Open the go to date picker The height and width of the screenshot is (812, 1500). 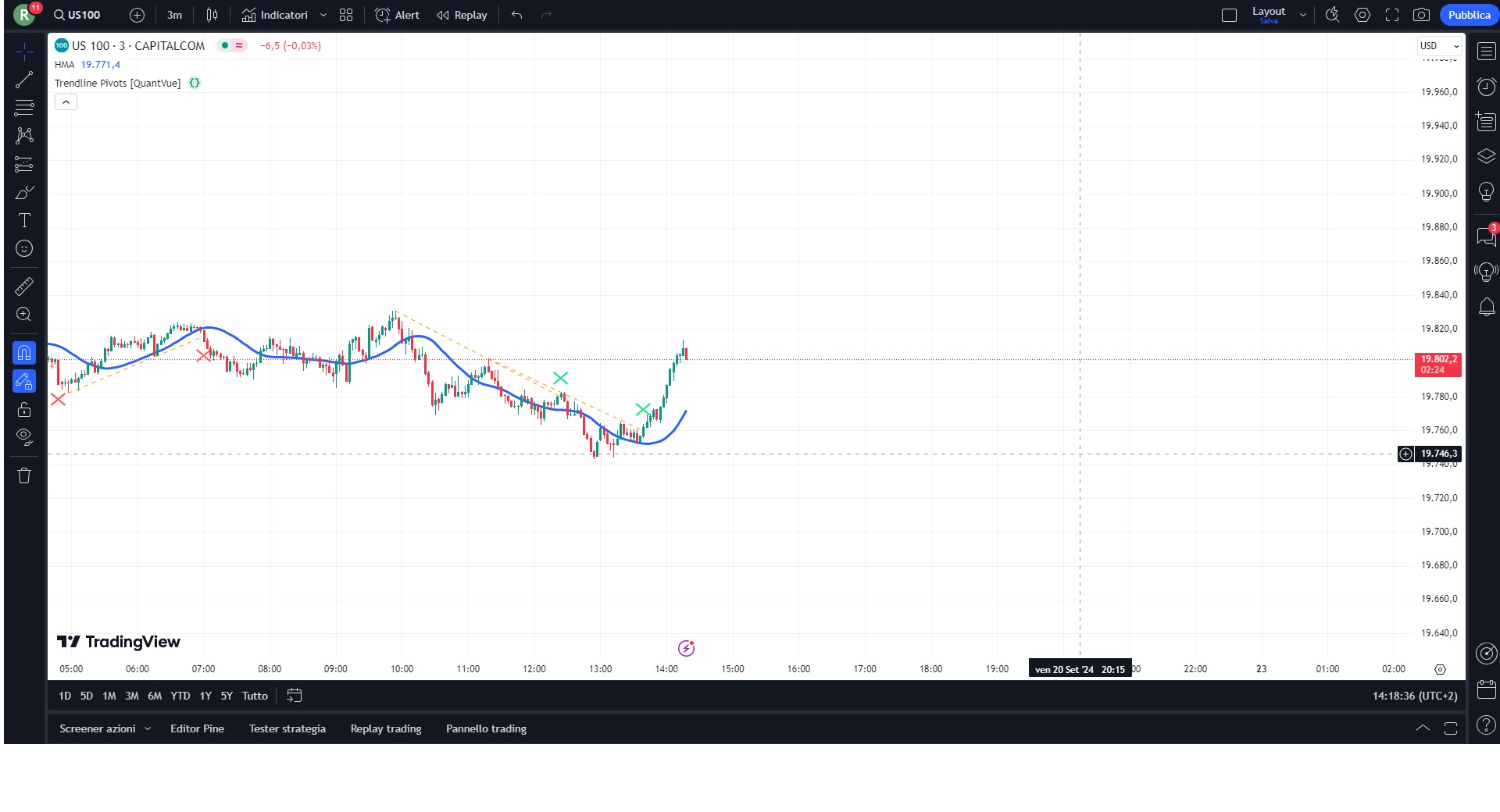click(x=295, y=696)
